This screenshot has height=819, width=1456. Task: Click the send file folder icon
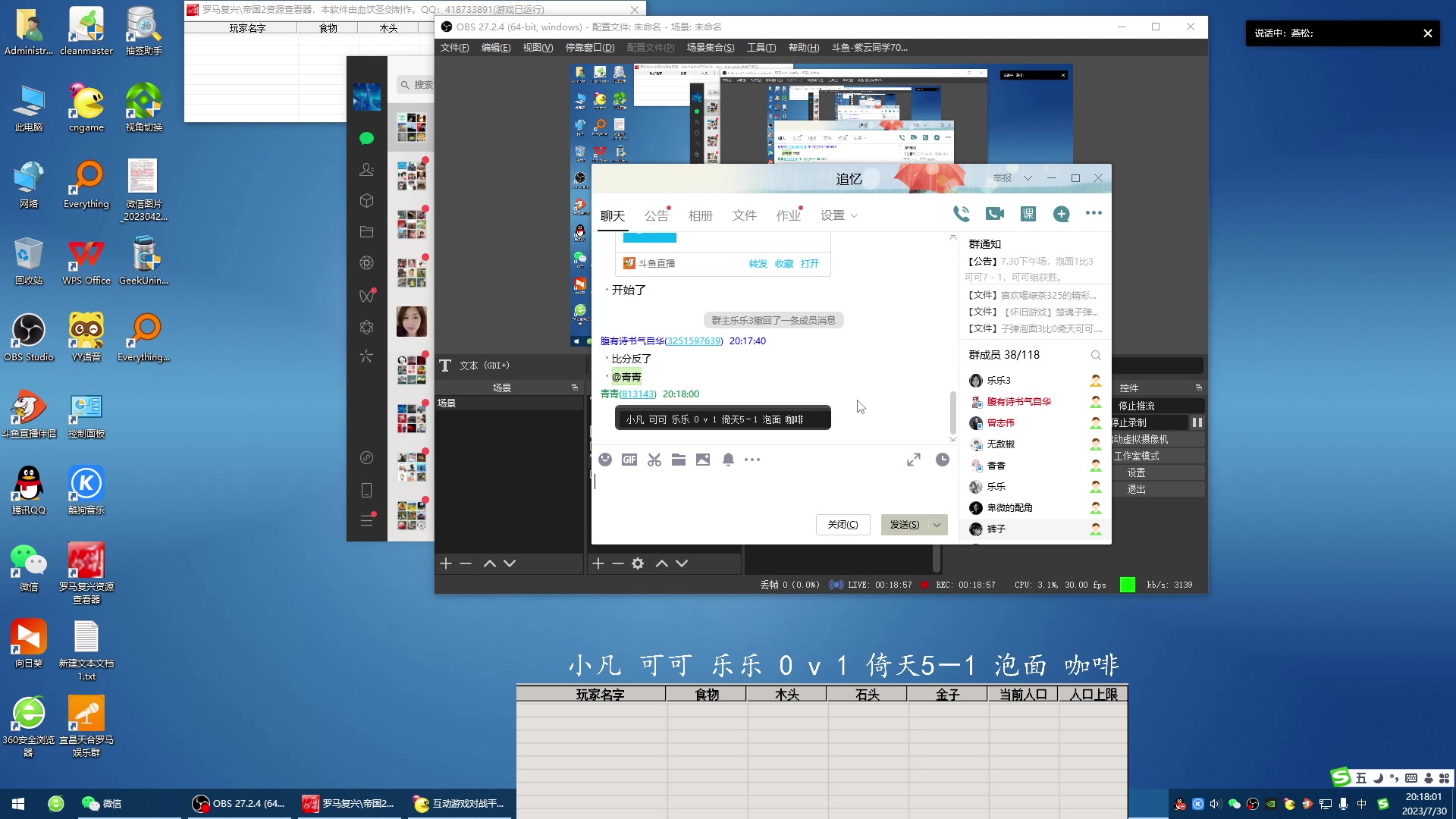678,460
